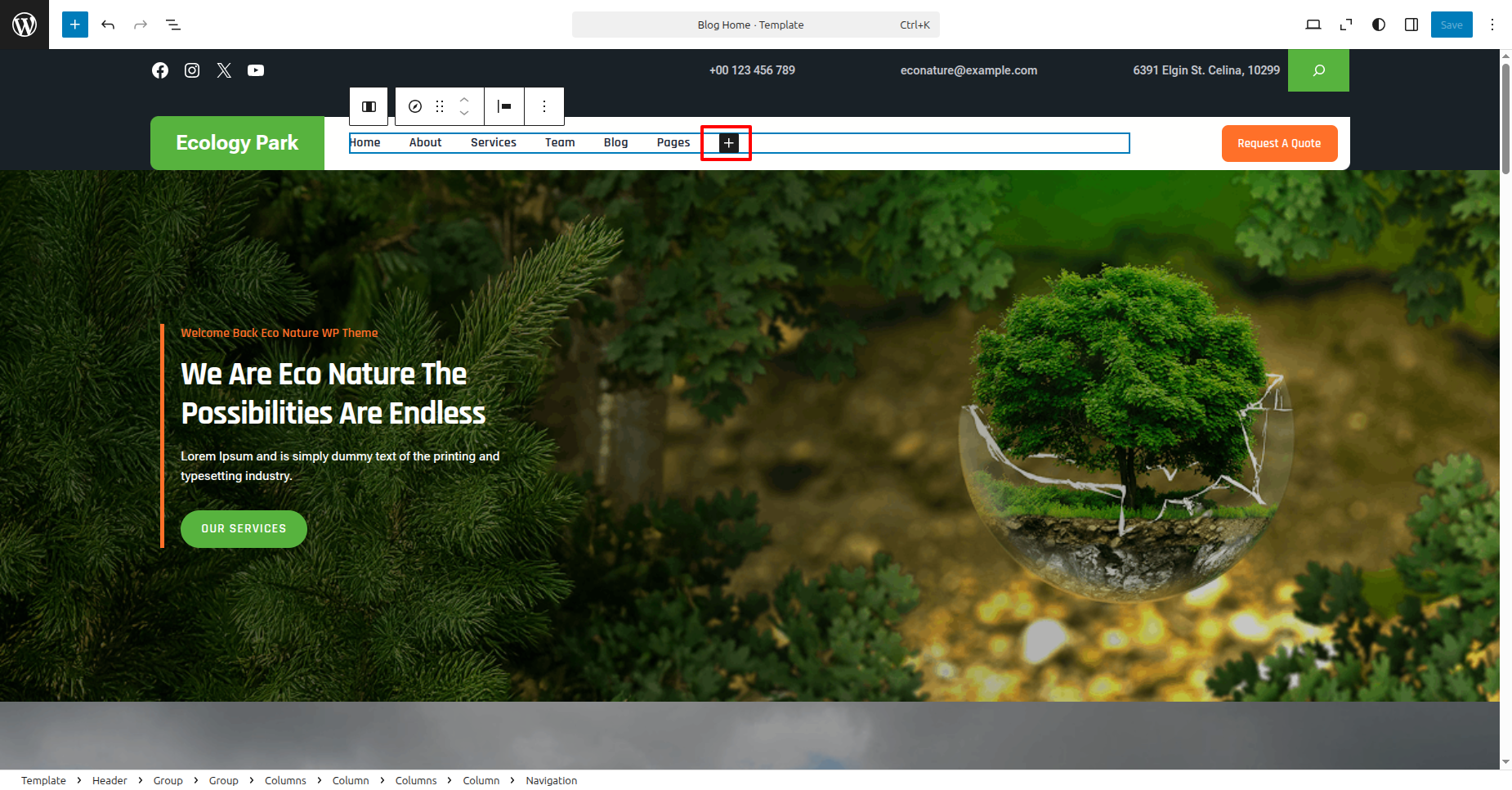Click the OUR SERVICES button
The width and height of the screenshot is (1512, 790).
click(x=244, y=529)
